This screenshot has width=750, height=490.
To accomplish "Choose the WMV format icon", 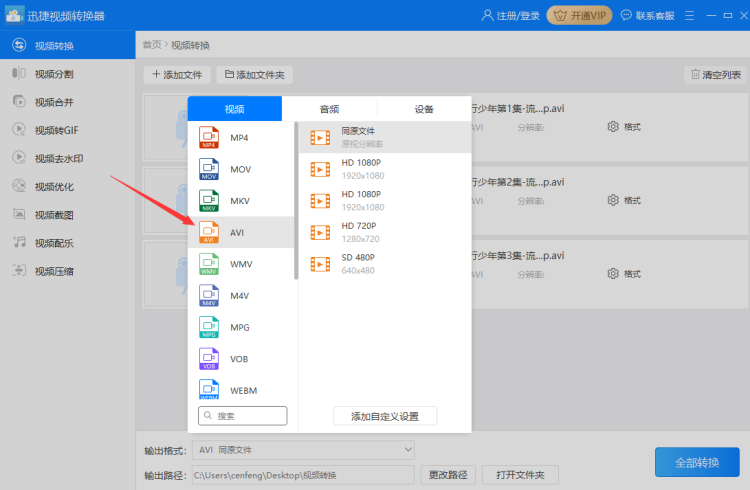I will pyautogui.click(x=209, y=264).
